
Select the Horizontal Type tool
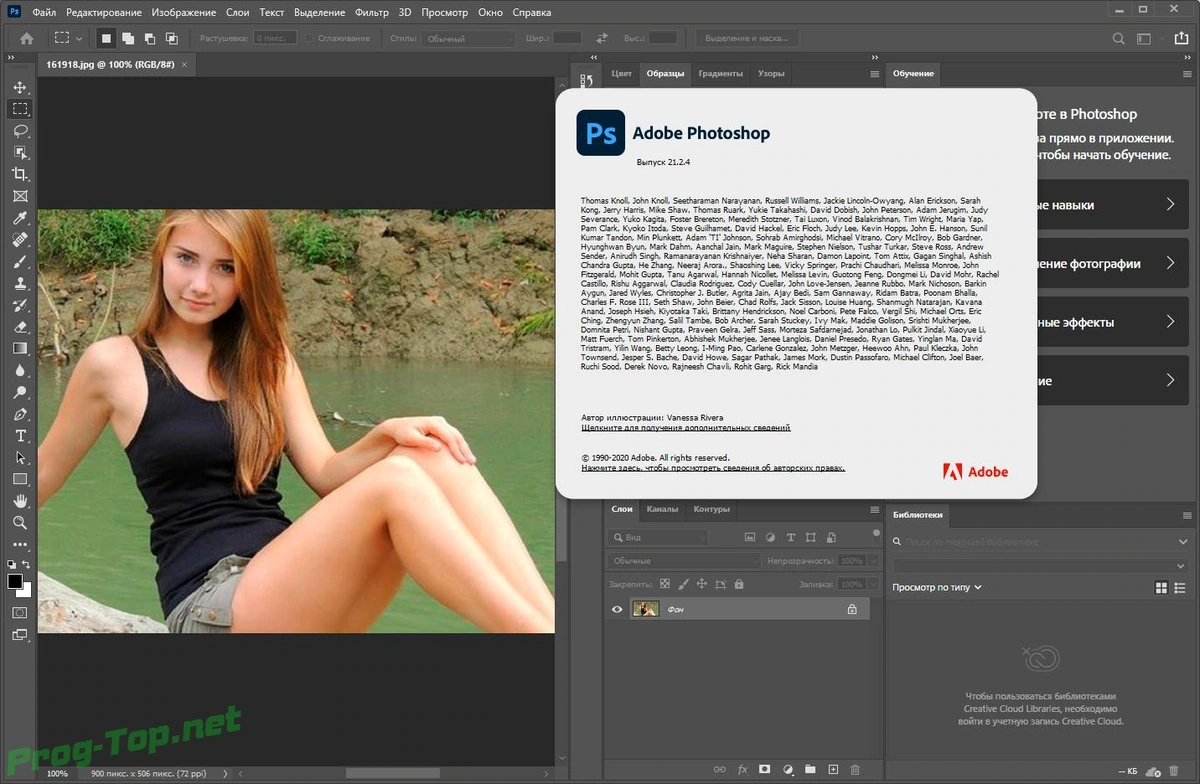(x=20, y=436)
